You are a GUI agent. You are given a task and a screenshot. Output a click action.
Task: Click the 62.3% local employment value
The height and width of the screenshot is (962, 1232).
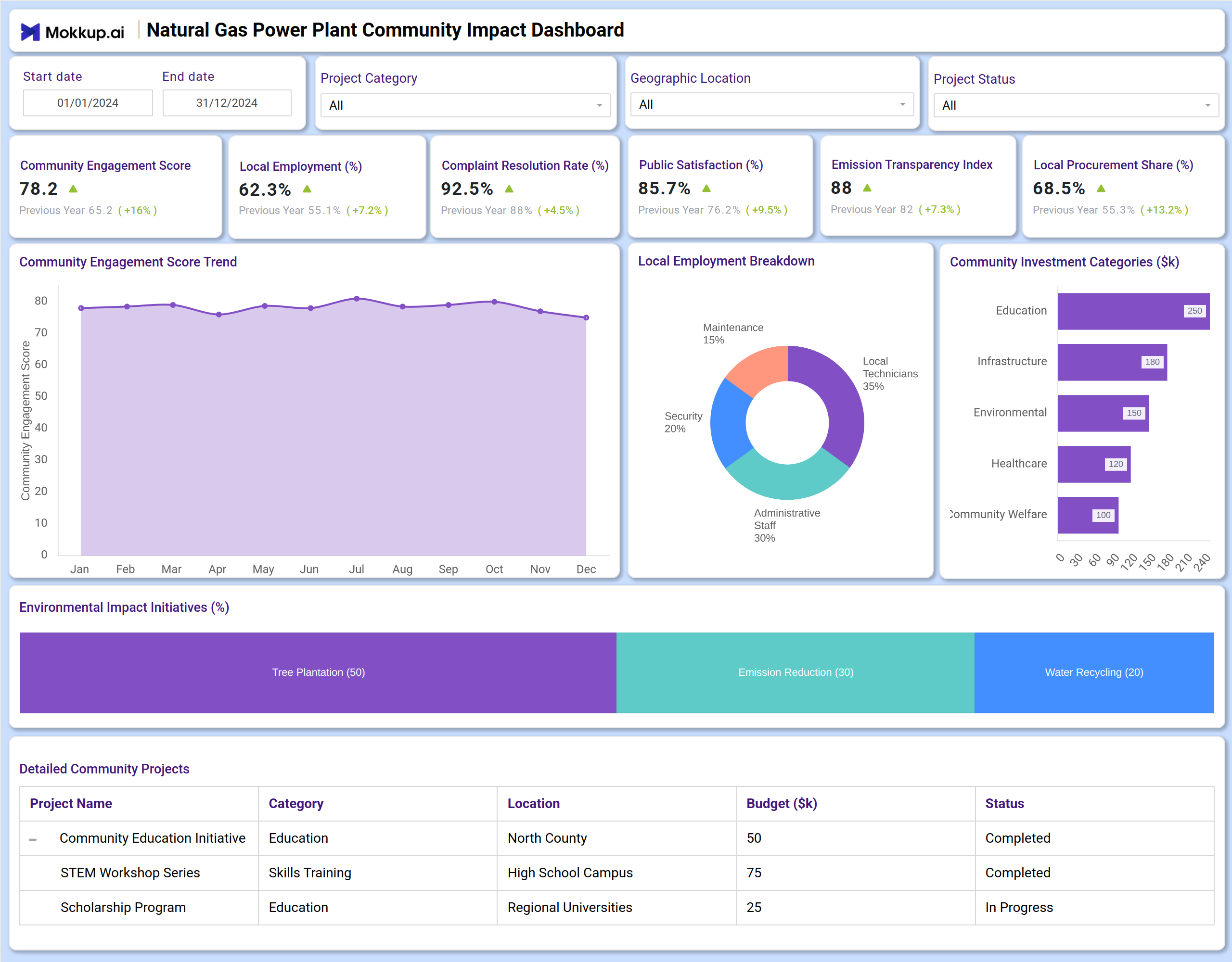[x=265, y=190]
